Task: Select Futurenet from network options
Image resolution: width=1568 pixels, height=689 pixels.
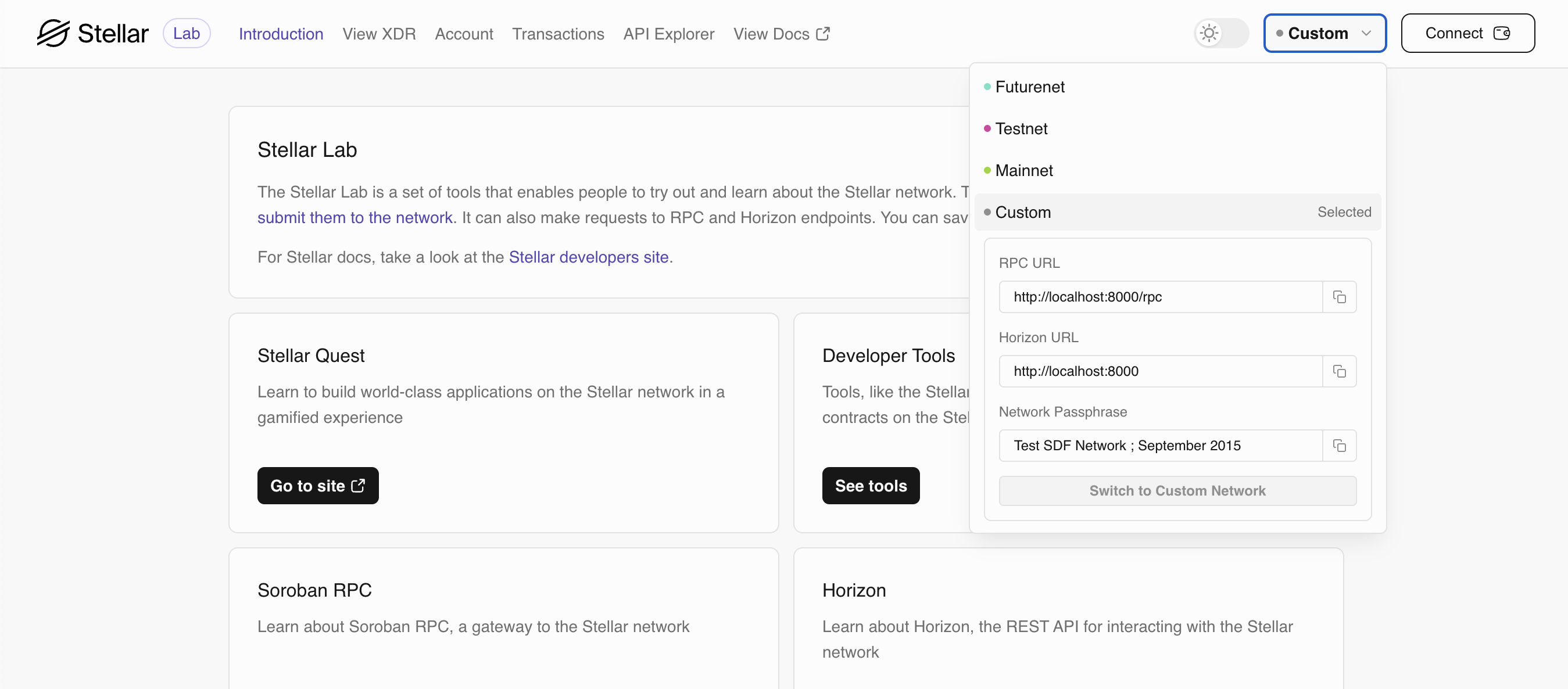Action: (x=1029, y=86)
